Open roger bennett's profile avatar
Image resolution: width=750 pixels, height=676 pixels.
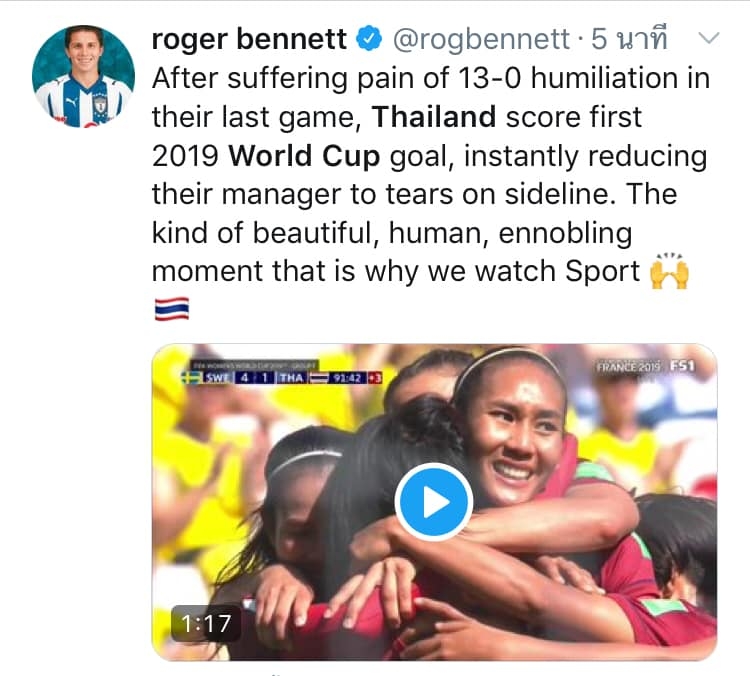pos(83,76)
